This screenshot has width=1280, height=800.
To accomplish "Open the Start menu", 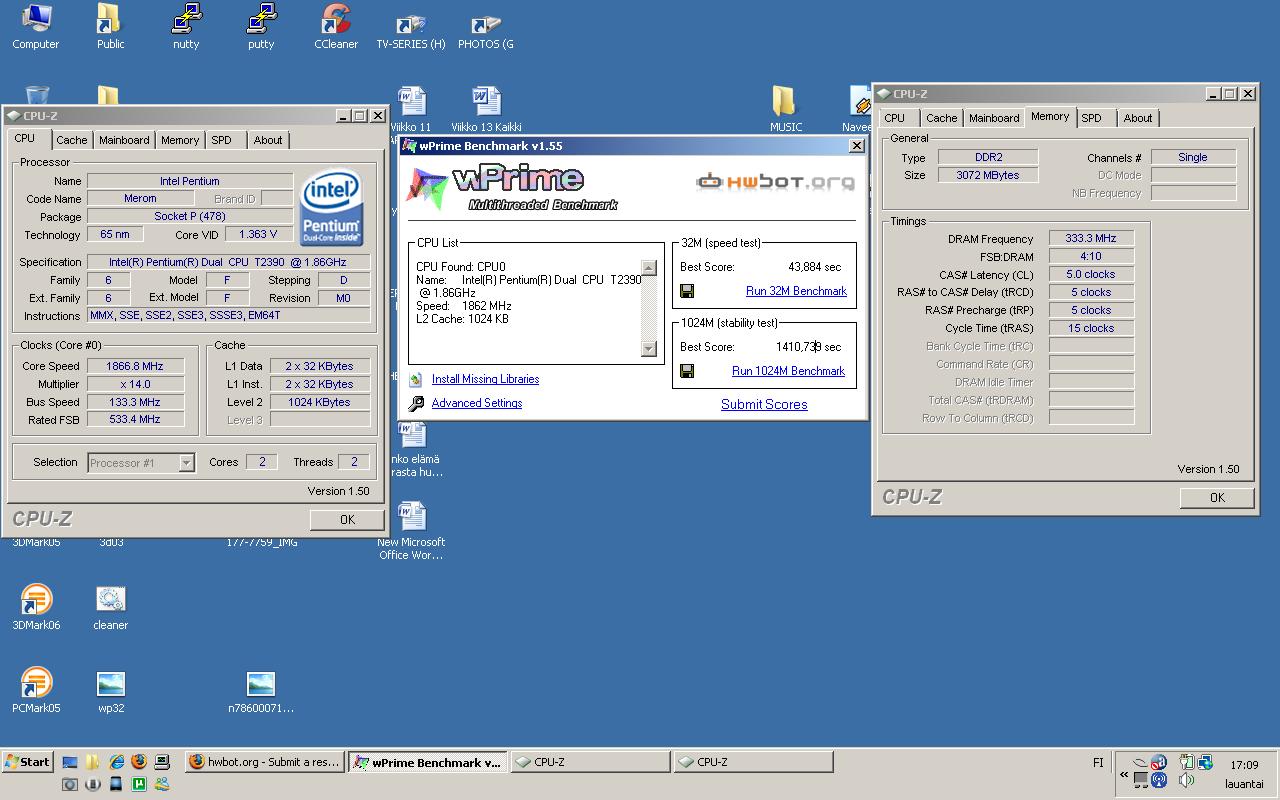I will click(x=27, y=762).
